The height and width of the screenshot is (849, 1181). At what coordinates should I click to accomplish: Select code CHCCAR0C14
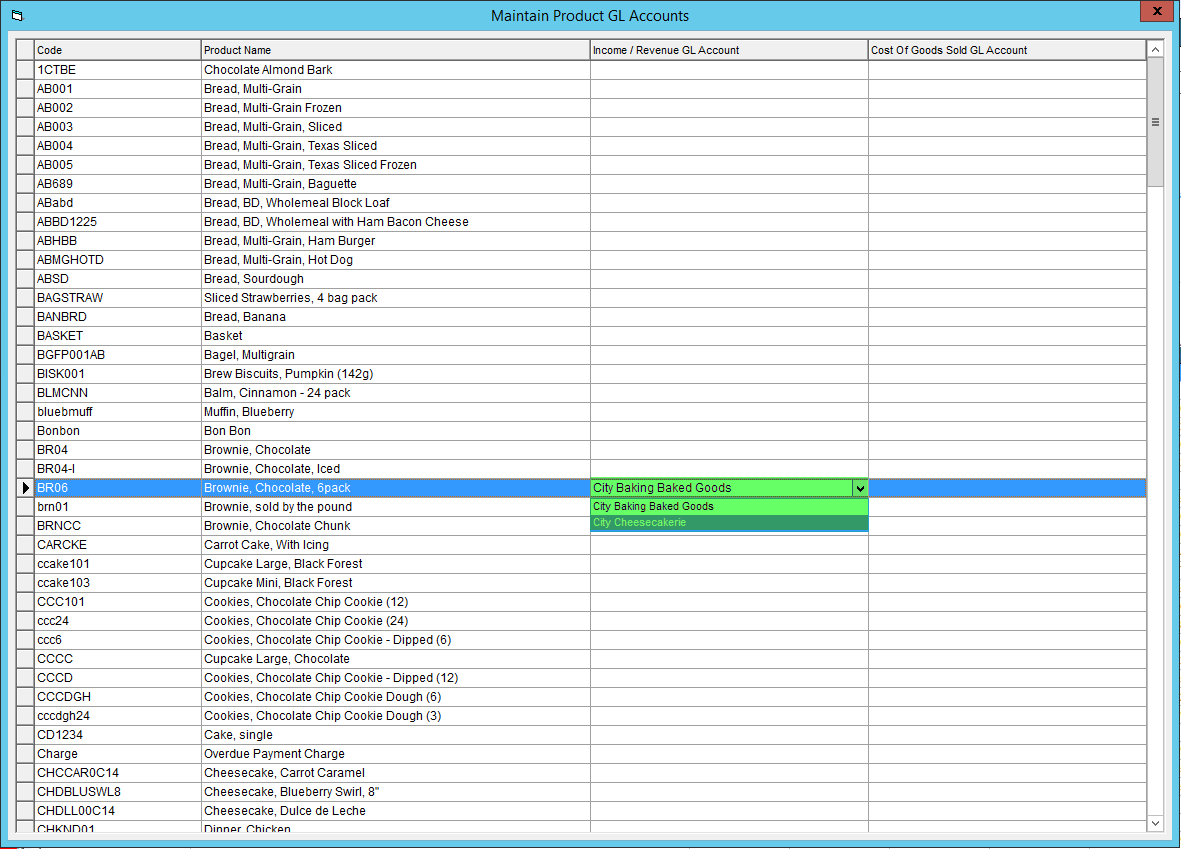[x=117, y=773]
